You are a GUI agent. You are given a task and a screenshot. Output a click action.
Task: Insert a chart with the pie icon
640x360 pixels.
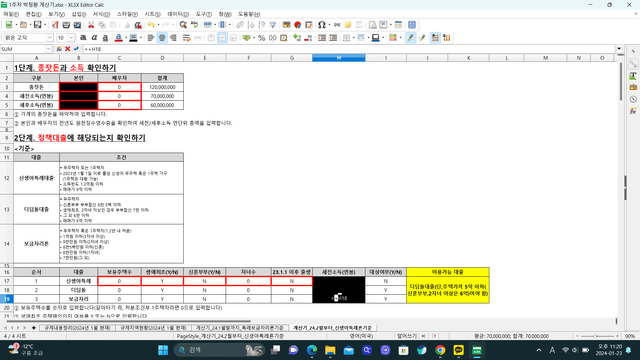tap(298, 25)
